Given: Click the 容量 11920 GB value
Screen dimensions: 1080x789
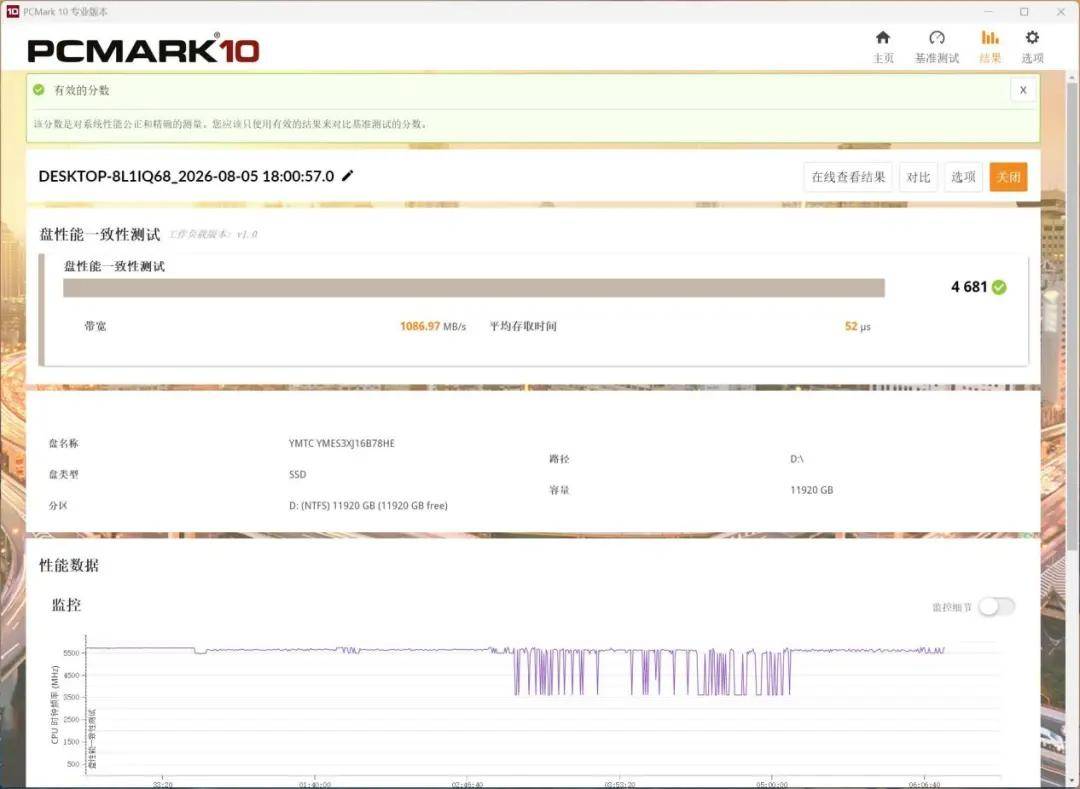Looking at the screenshot, I should point(811,490).
